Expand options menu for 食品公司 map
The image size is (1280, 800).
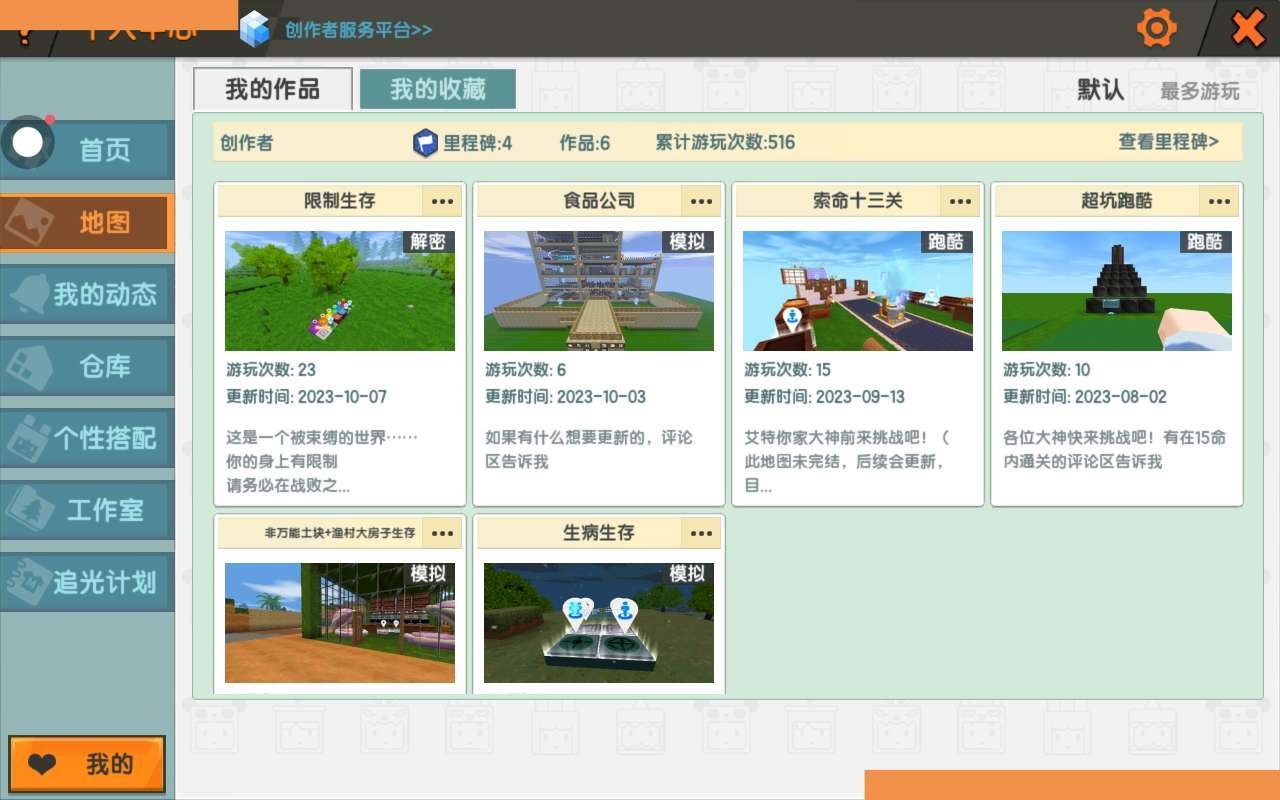pos(701,201)
